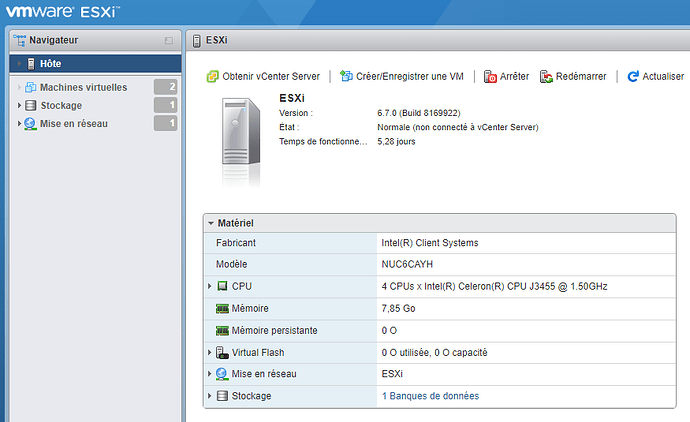Image resolution: width=690 pixels, height=422 pixels.
Task: Click the Hôte host icon in navigator
Action: click(31, 64)
